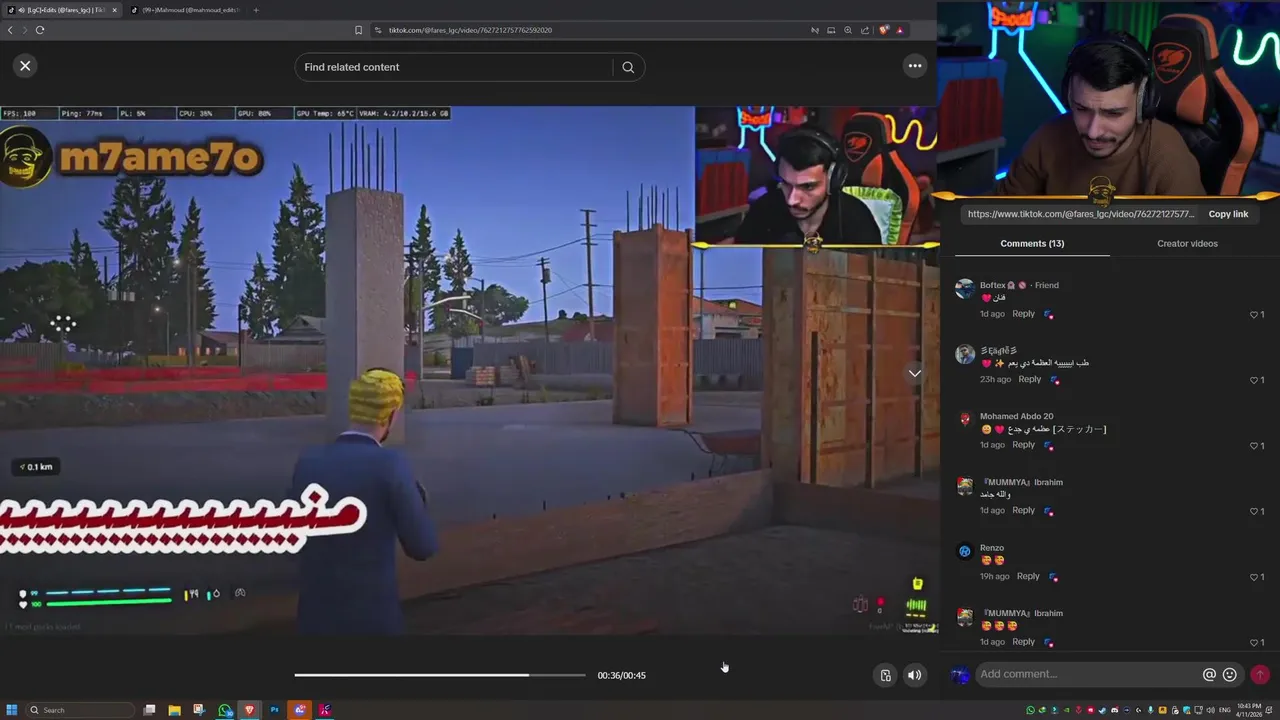This screenshot has width=1280, height=720.
Task: Click the Brave browser taskbar icon
Action: pyautogui.click(x=249, y=710)
